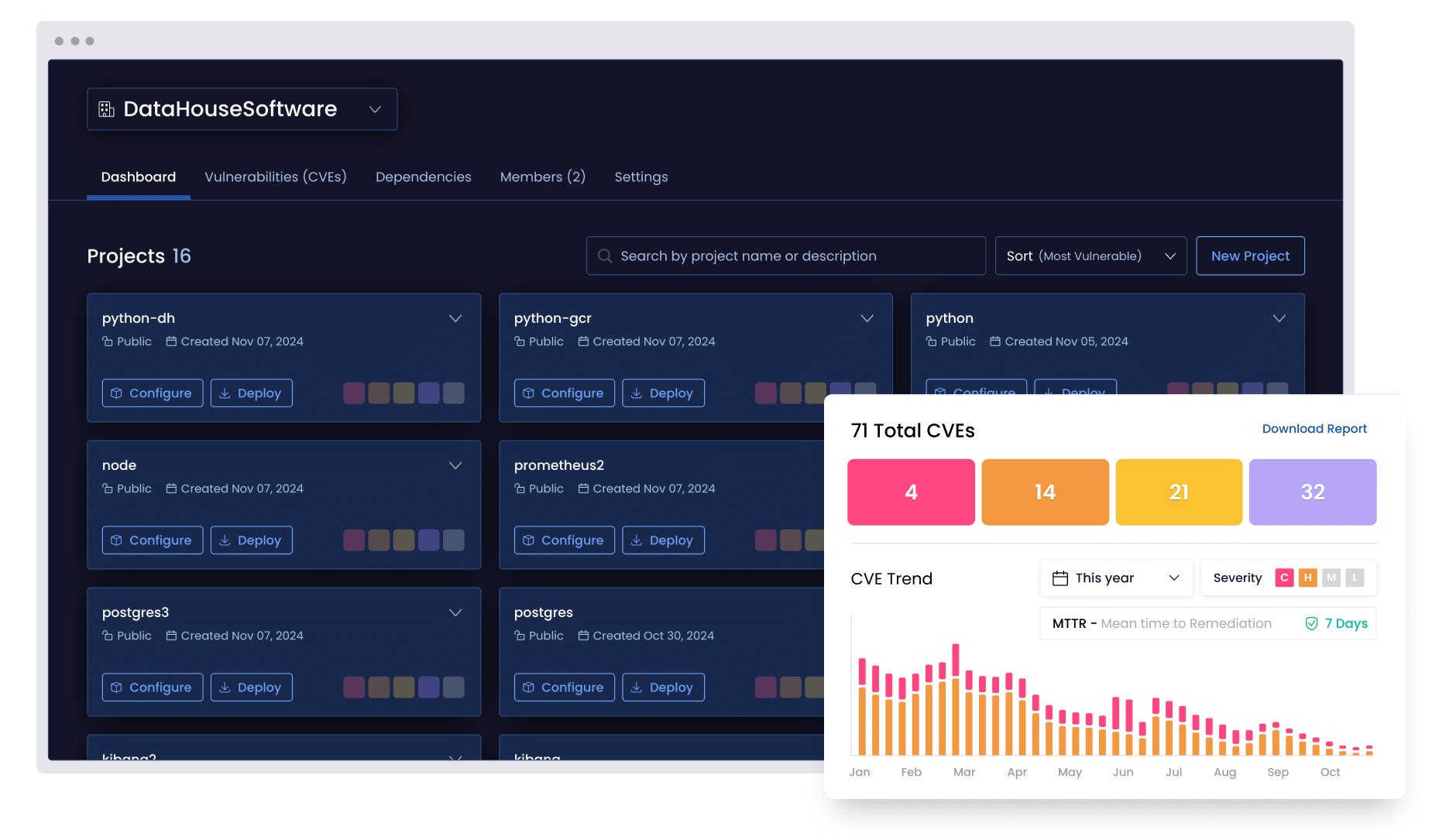Click the MTTR shield check icon

tap(1311, 624)
